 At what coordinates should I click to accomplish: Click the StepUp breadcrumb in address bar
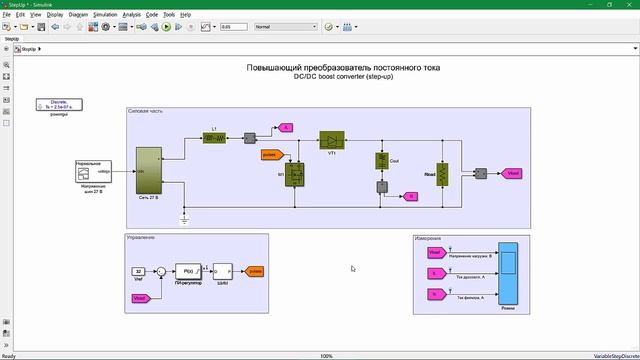[29, 49]
